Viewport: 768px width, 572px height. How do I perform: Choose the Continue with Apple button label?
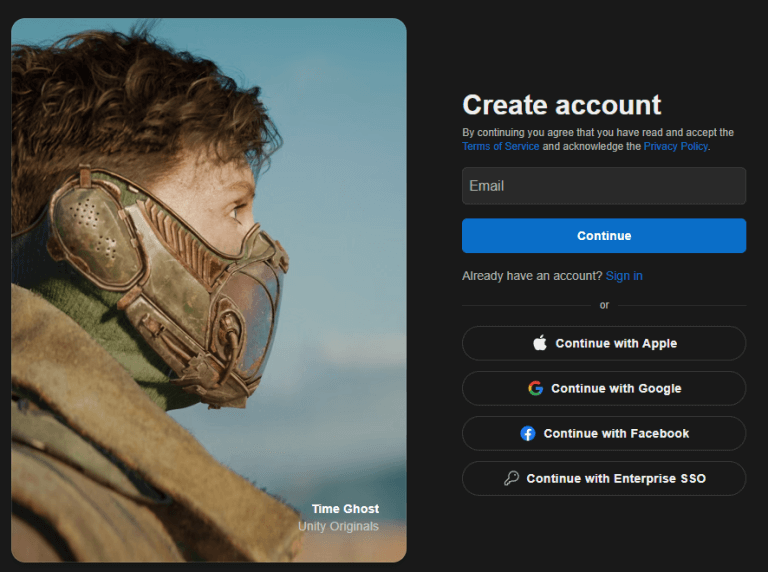coord(616,343)
